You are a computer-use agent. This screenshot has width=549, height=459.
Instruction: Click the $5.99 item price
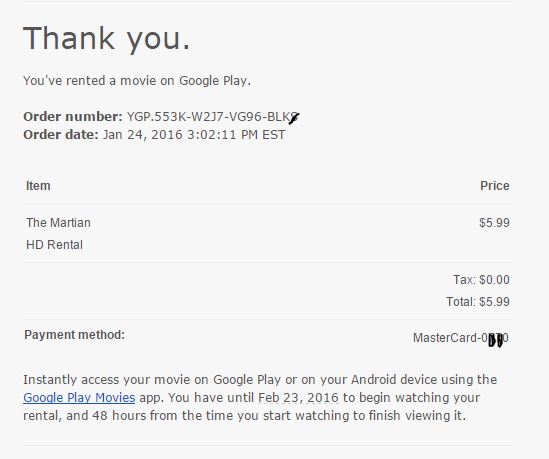494,223
